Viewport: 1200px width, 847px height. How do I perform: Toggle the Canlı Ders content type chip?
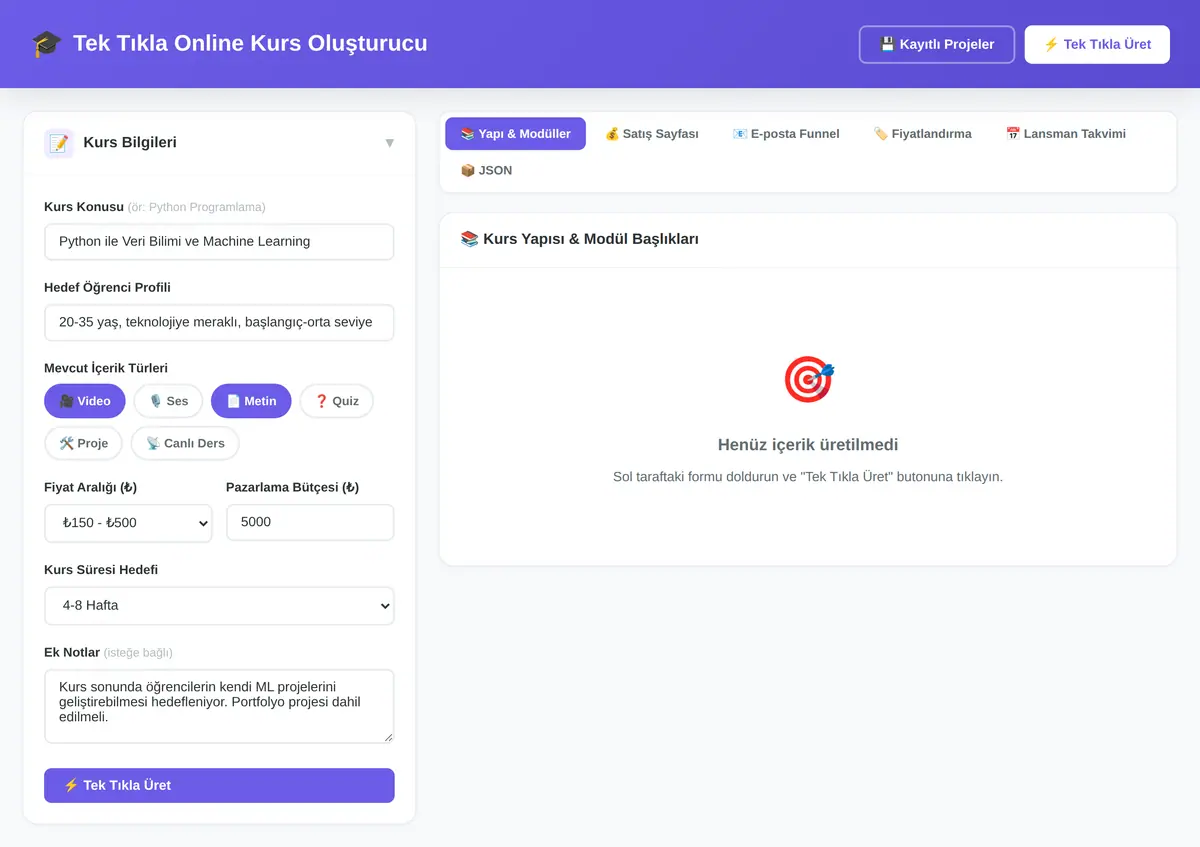pos(185,443)
